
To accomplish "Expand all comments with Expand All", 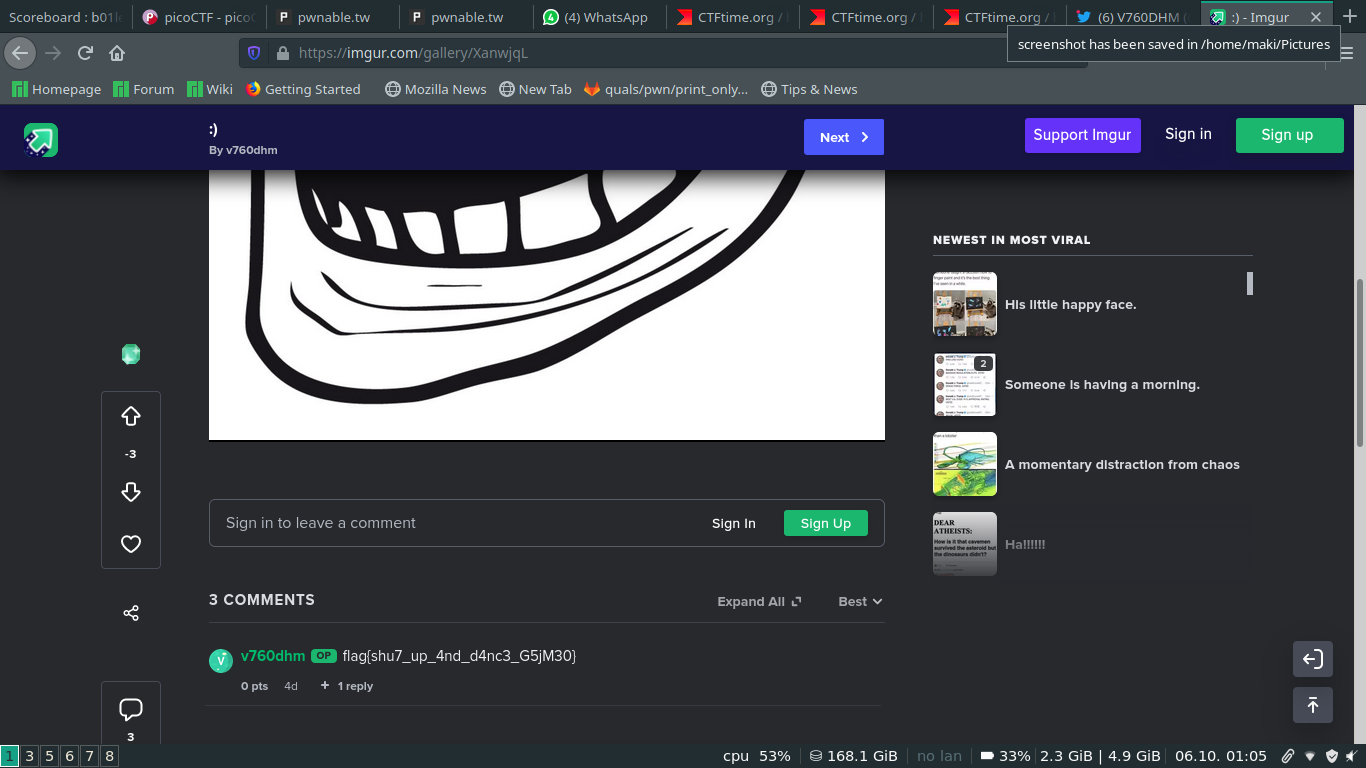I will coord(759,601).
